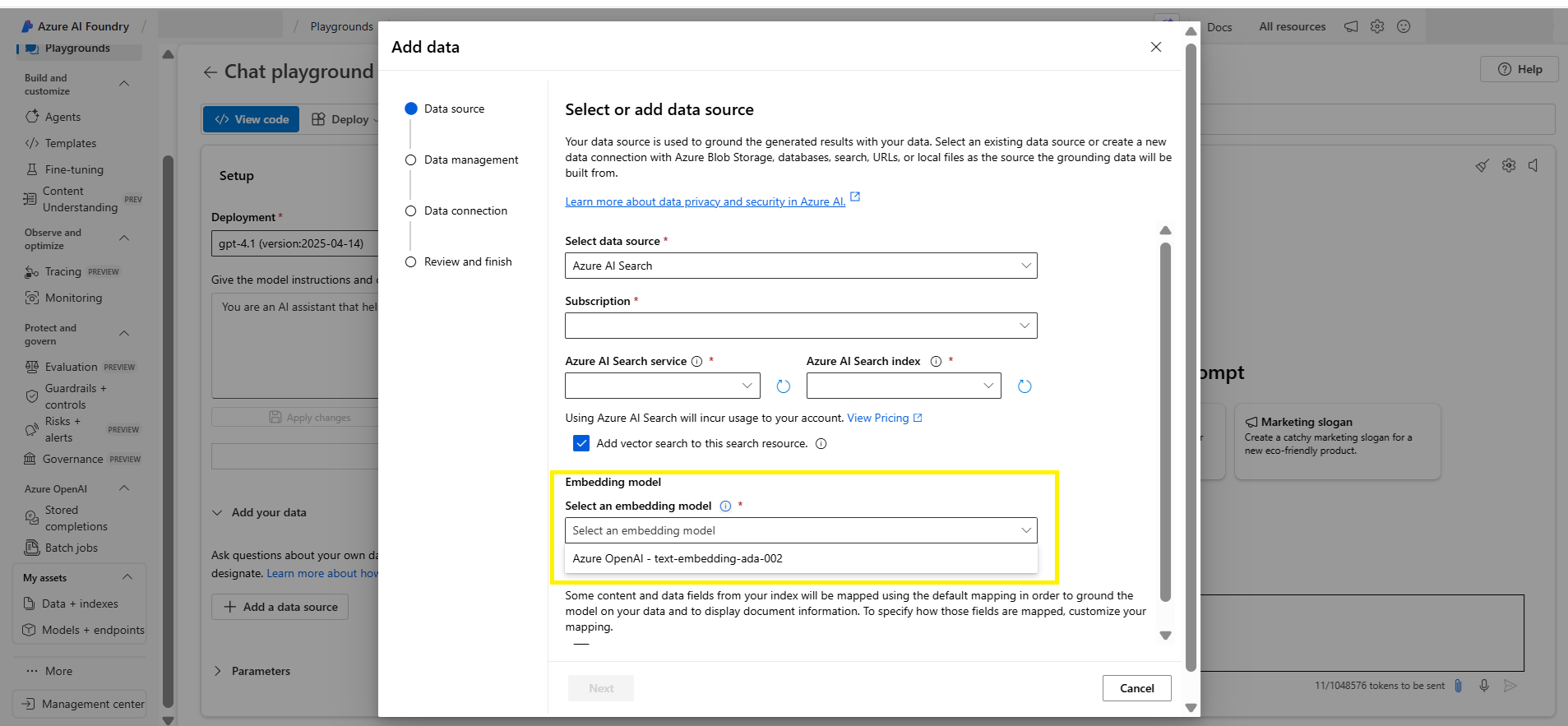Open the data privacy and security link
Screen dimensions: 1568x726
705,201
